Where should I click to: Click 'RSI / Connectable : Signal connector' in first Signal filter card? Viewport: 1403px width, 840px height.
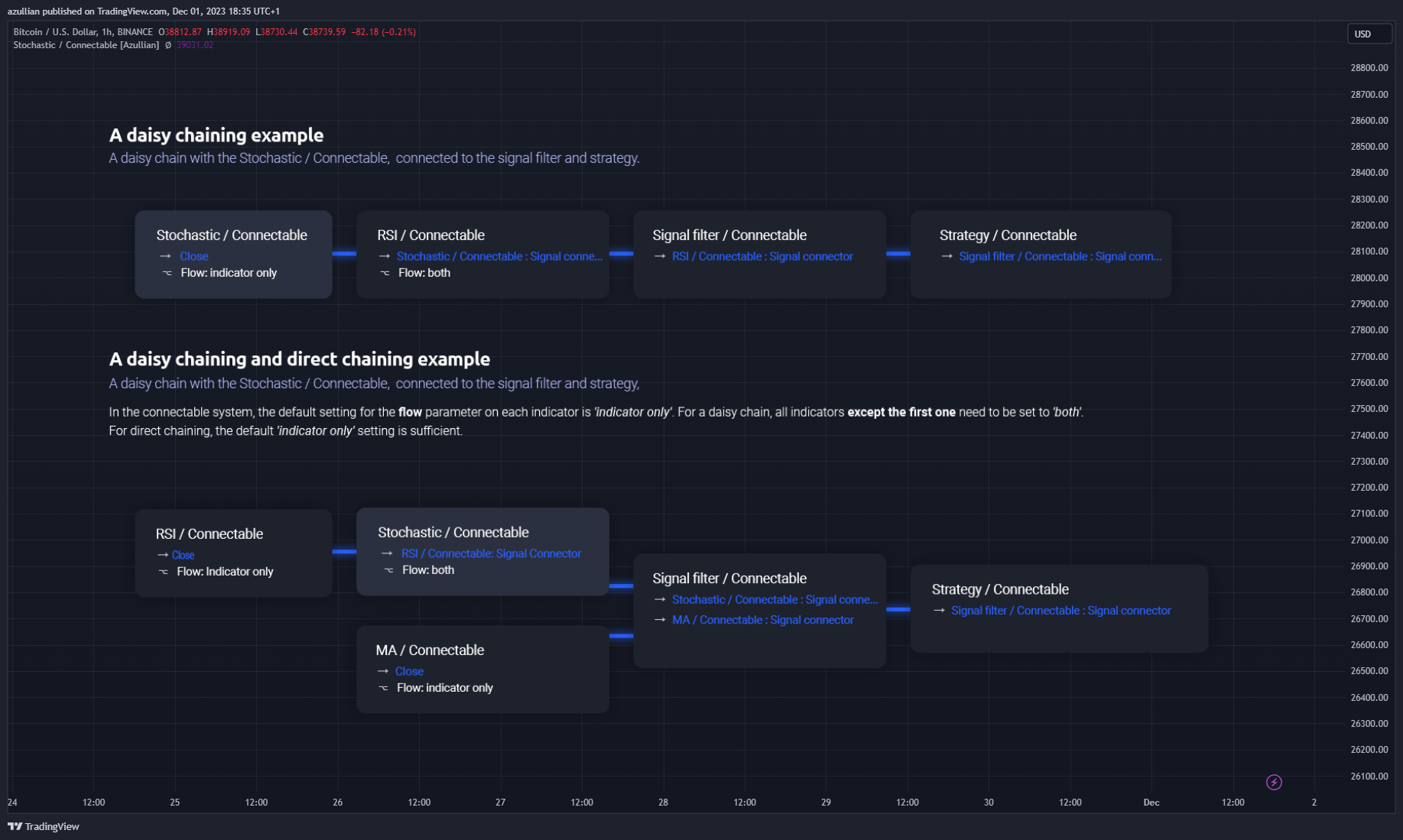tap(762, 256)
